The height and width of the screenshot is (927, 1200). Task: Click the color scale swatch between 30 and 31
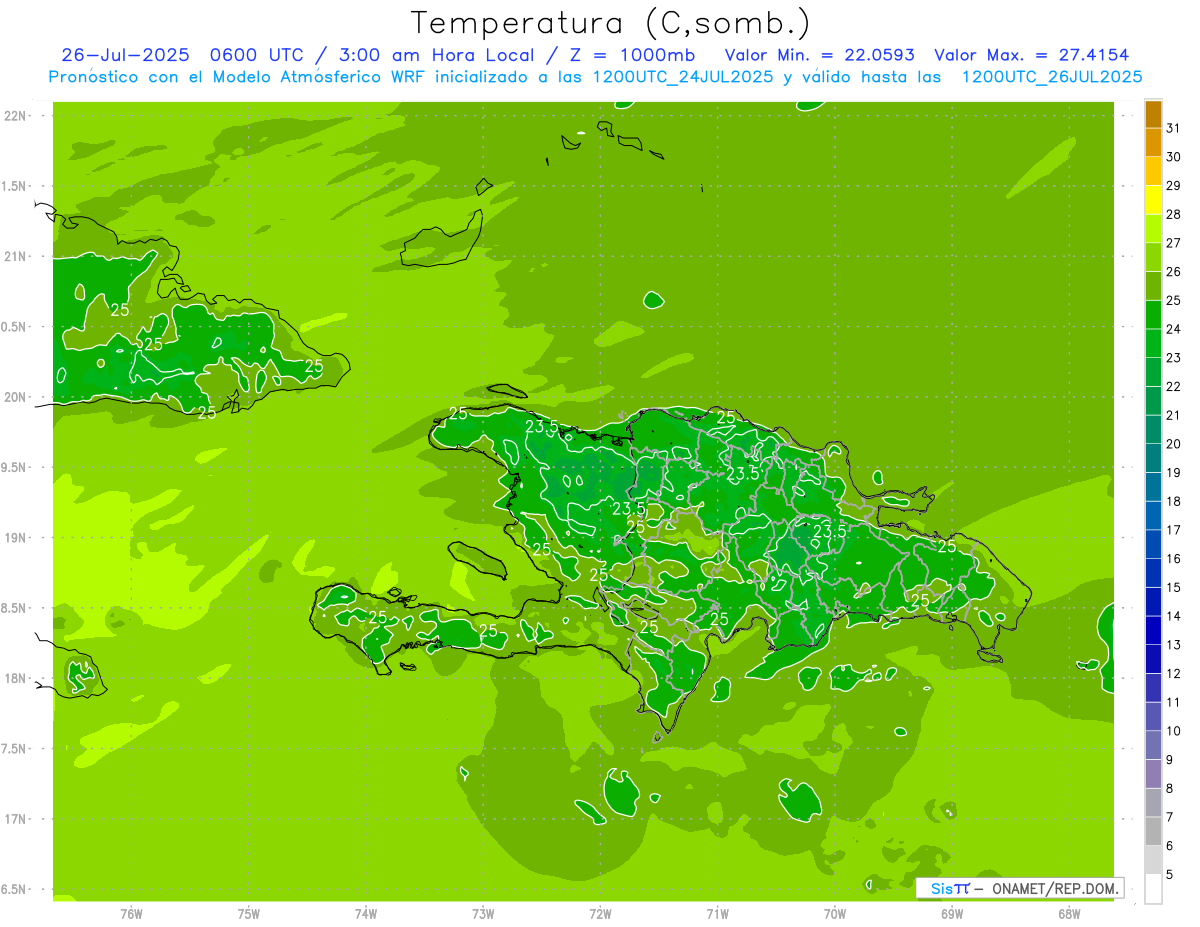click(1153, 142)
